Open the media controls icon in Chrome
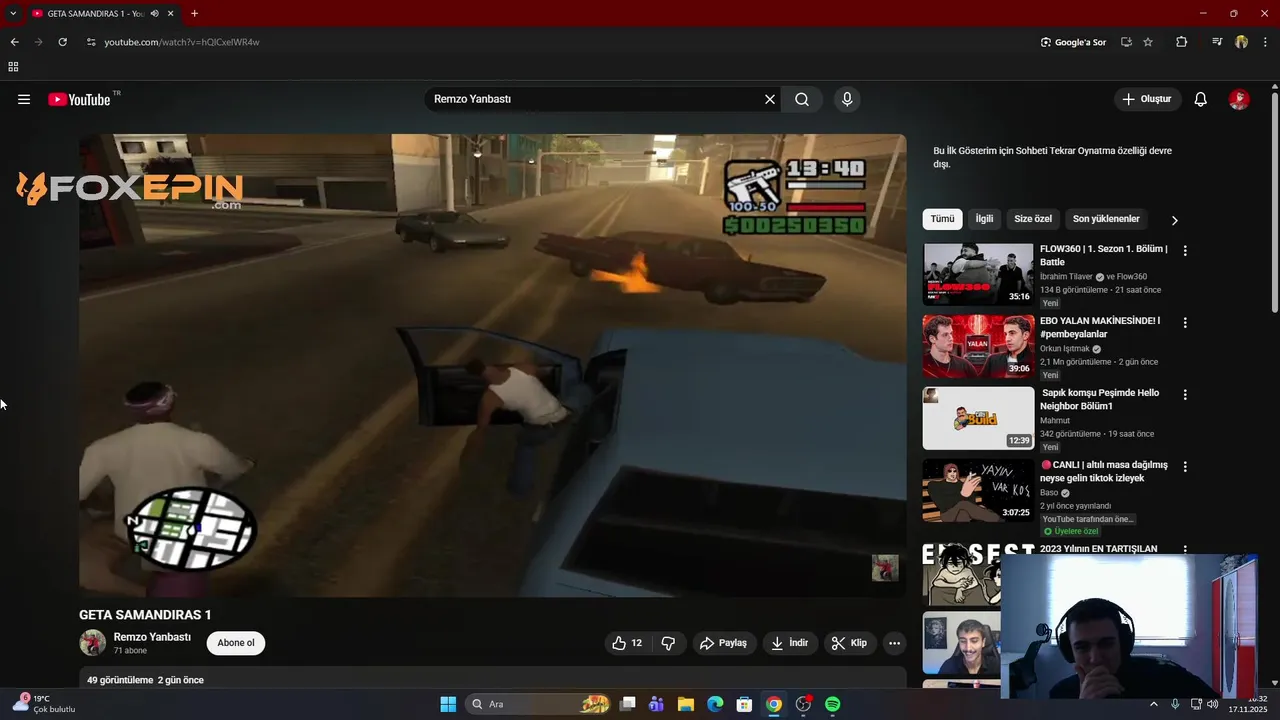Image resolution: width=1280 pixels, height=720 pixels. (1217, 42)
